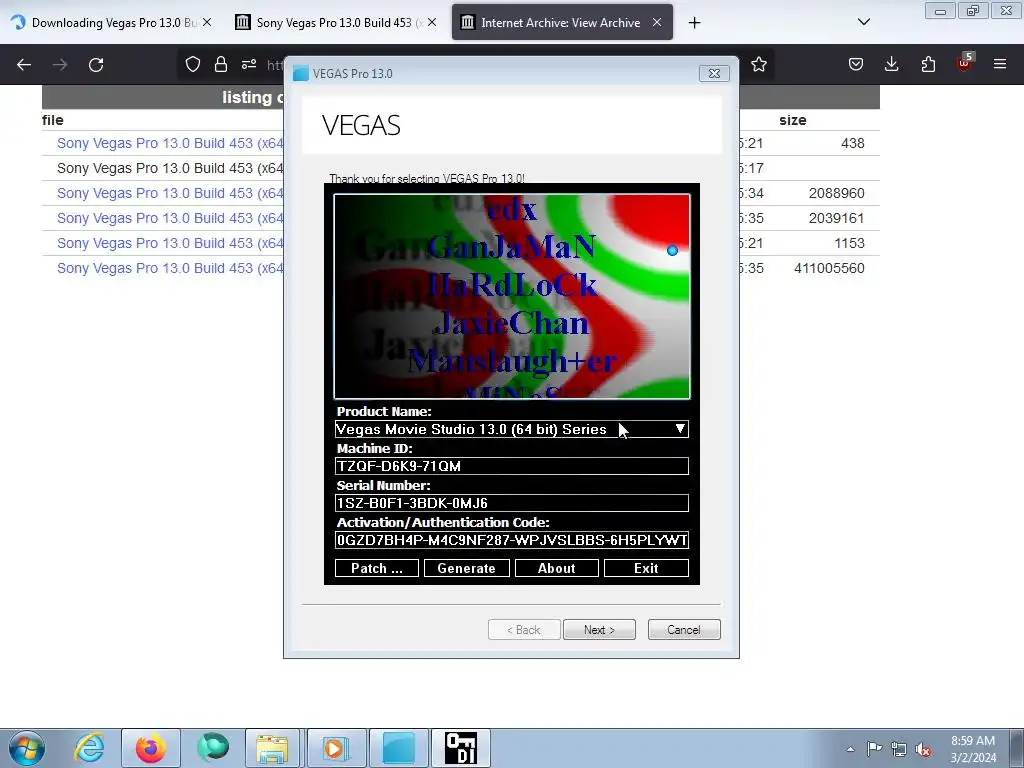Open Windows Explorer from the taskbar
Image resolution: width=1024 pixels, height=768 pixels.
click(272, 748)
